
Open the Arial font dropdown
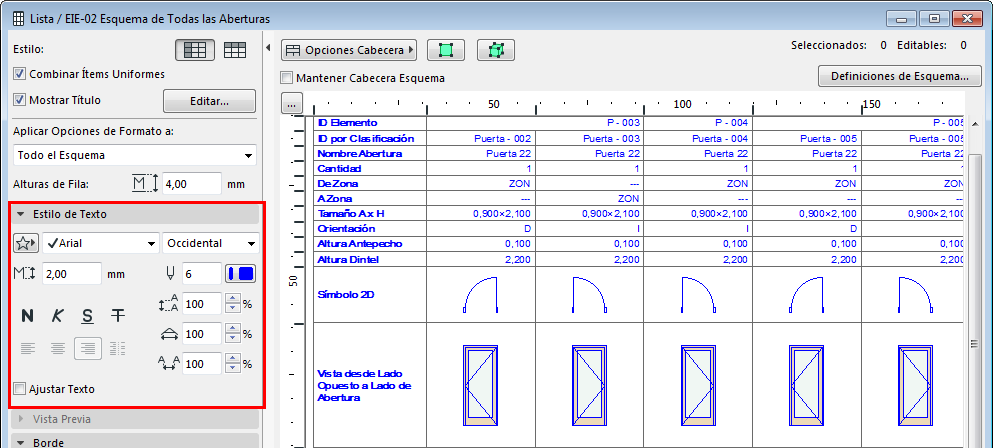click(100, 243)
